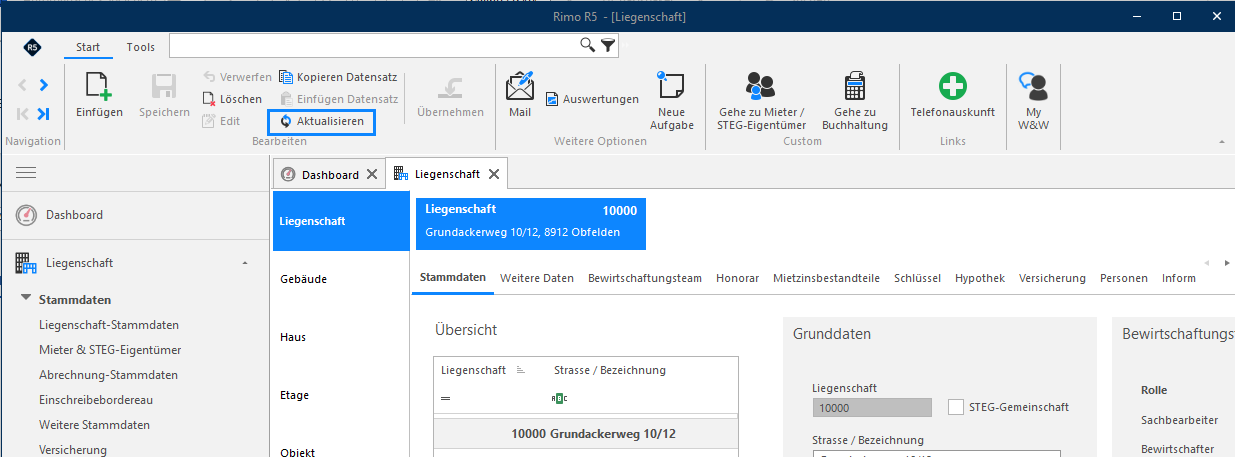Open Telefonauskunft green plus icon

point(952,86)
